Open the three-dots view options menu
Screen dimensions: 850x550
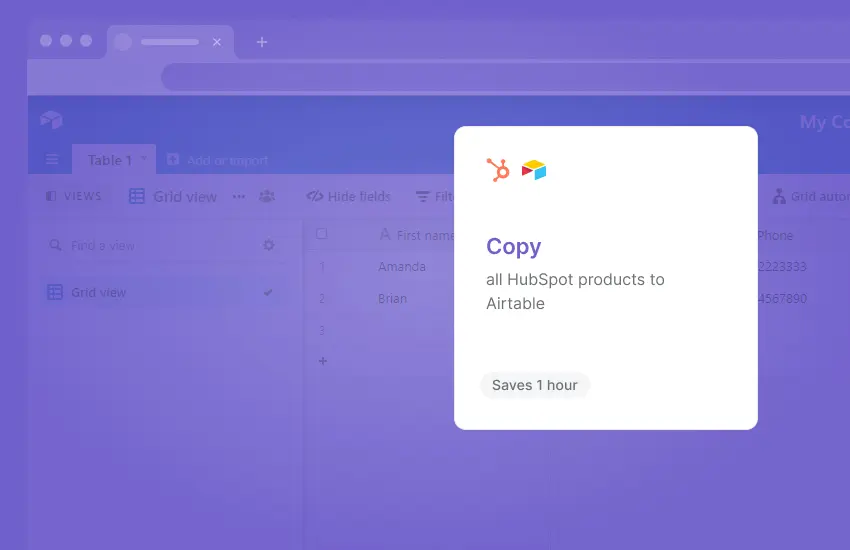[239, 196]
